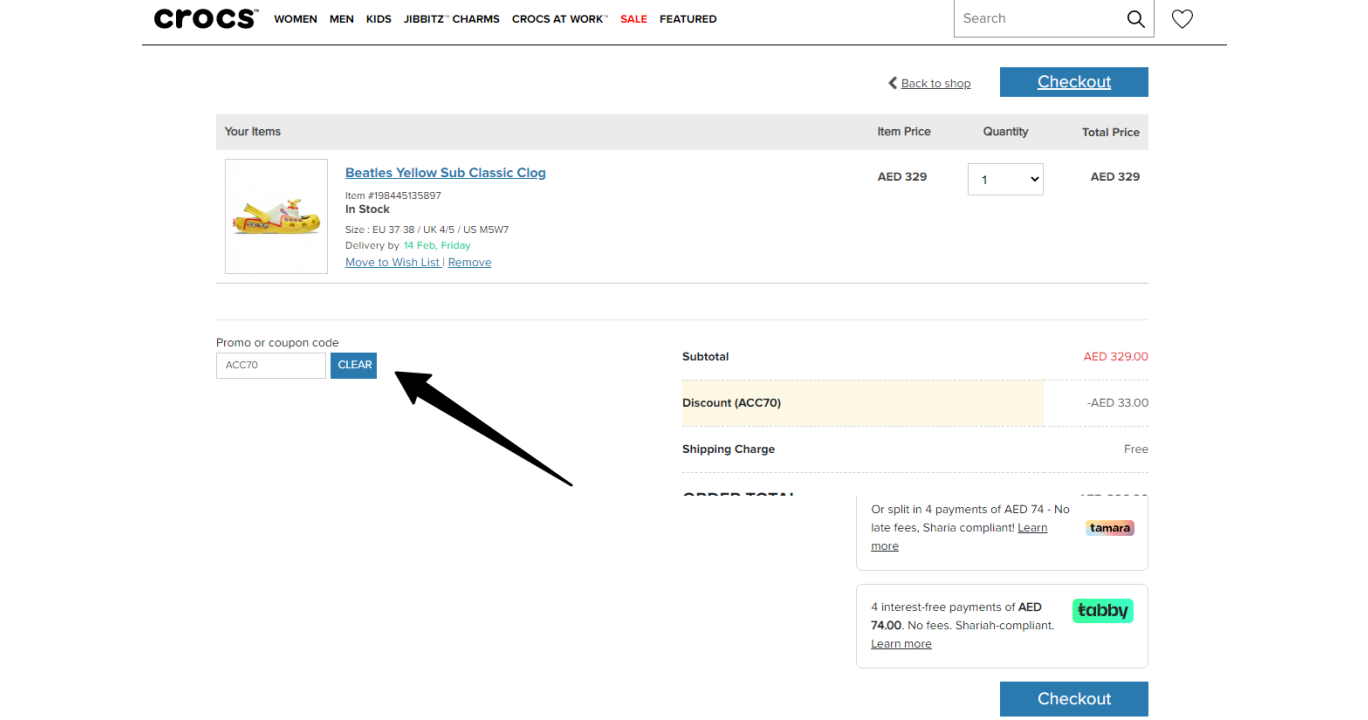
Task: Open the FEATURED menu
Action: coord(688,19)
